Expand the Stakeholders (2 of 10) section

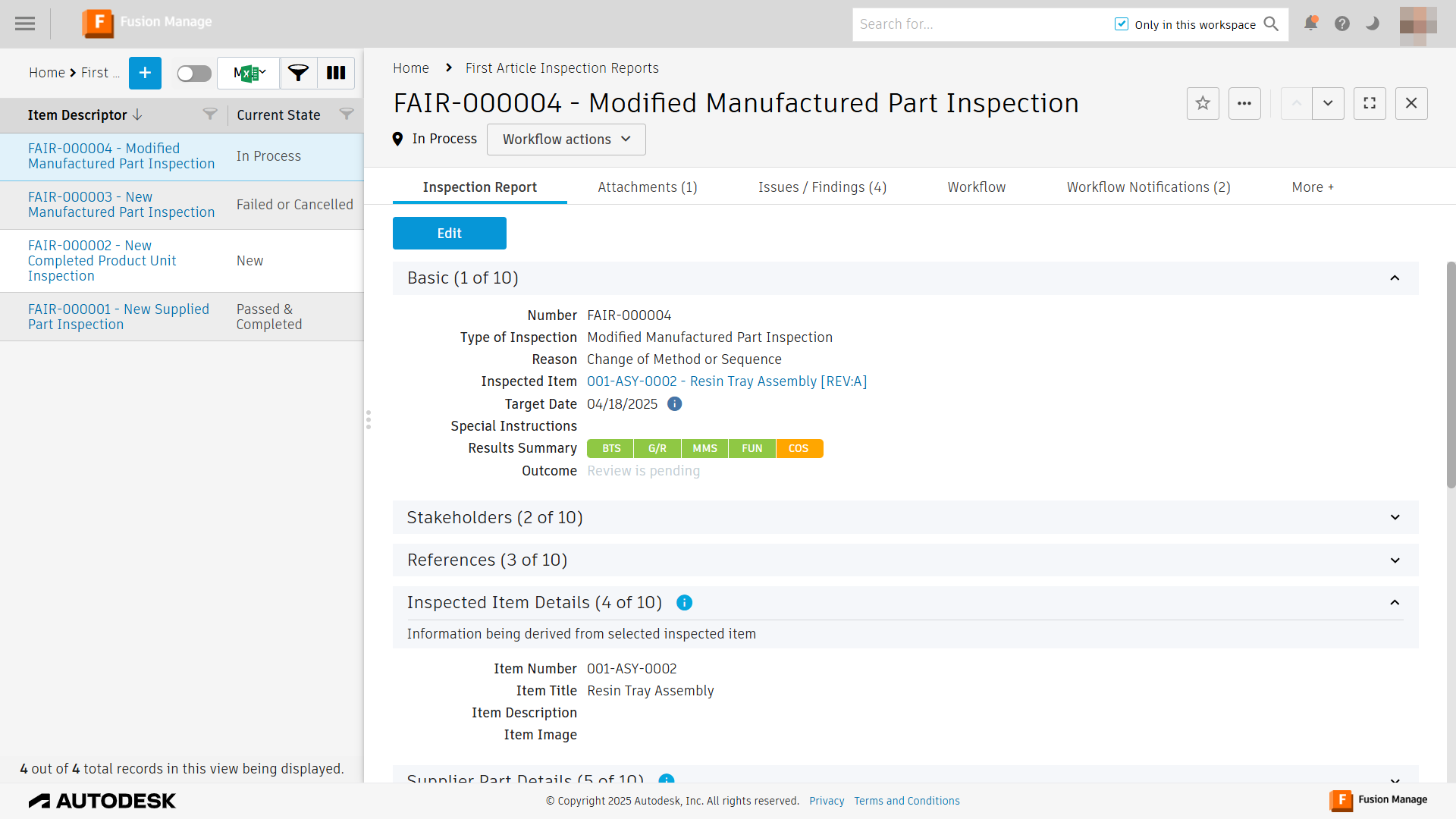click(1395, 517)
